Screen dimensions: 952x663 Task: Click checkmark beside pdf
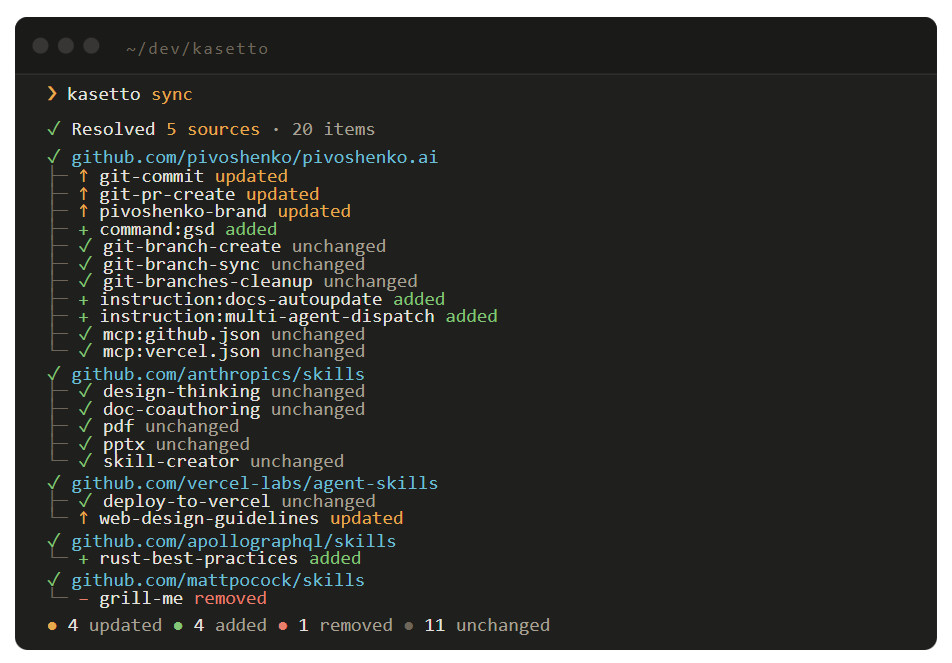click(85, 426)
